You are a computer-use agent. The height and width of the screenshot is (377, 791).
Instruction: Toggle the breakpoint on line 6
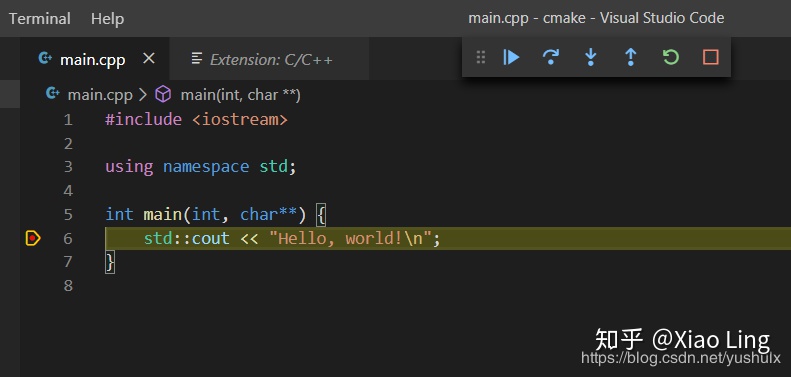pos(33,238)
